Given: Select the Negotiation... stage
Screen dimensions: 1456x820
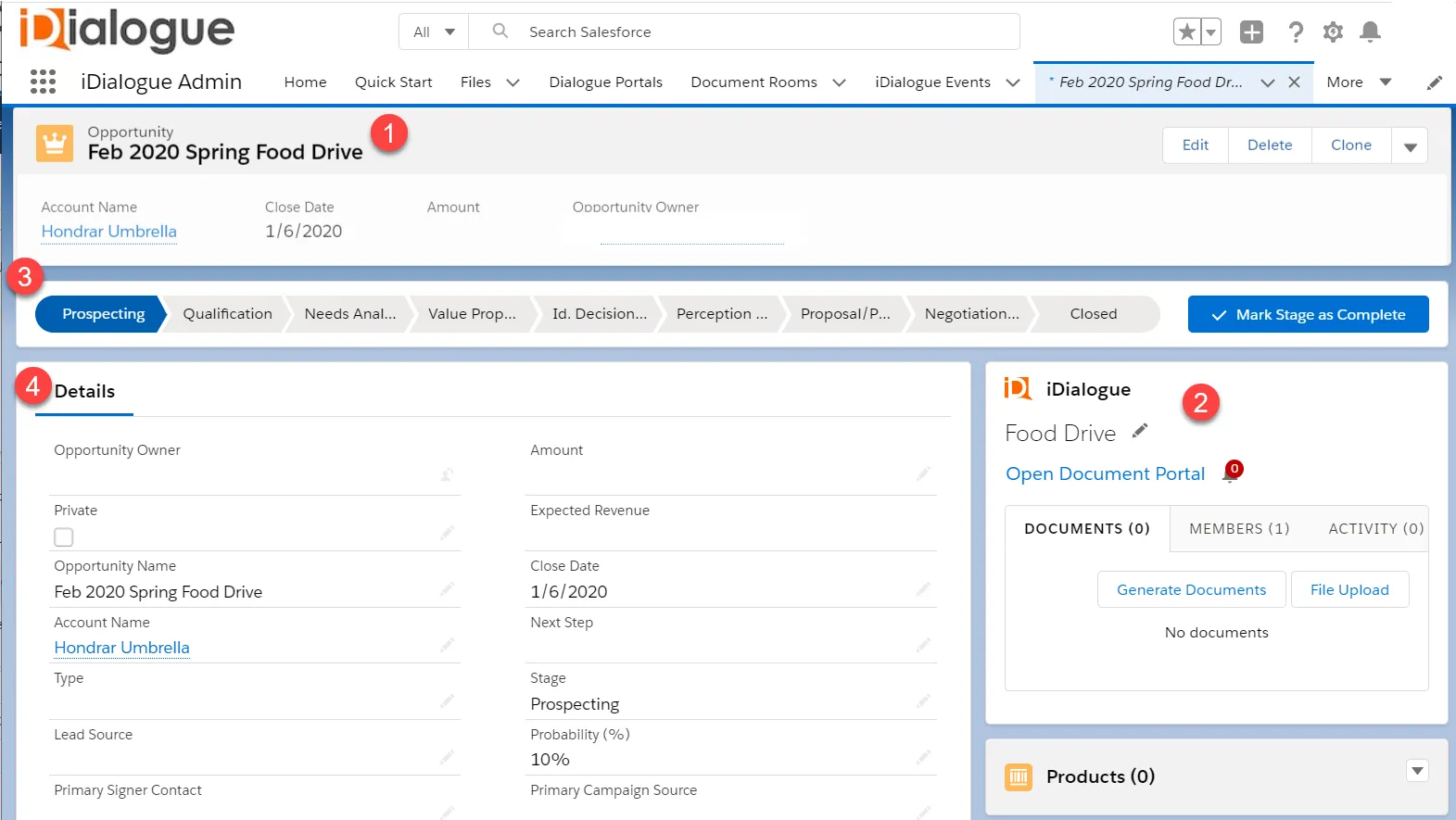Looking at the screenshot, I should pos(971,313).
